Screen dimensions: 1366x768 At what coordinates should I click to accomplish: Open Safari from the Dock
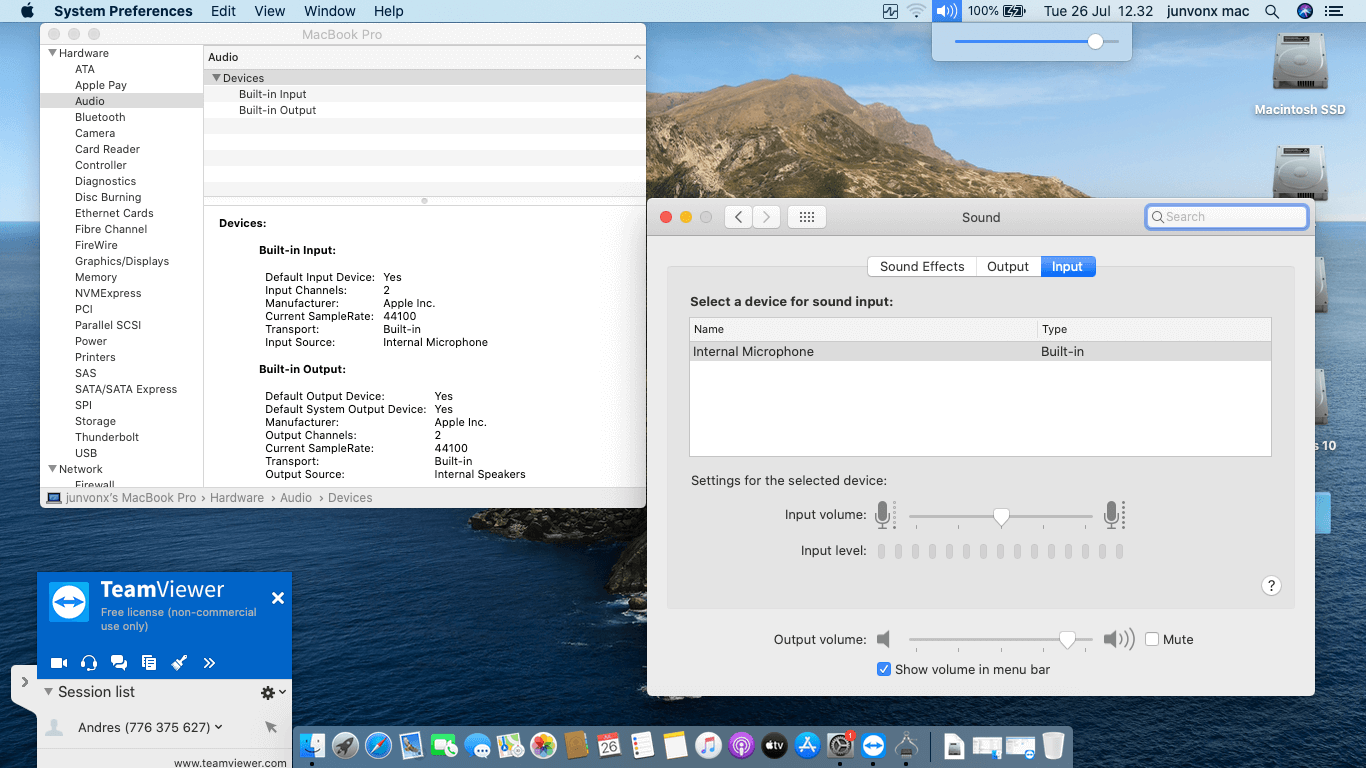378,745
